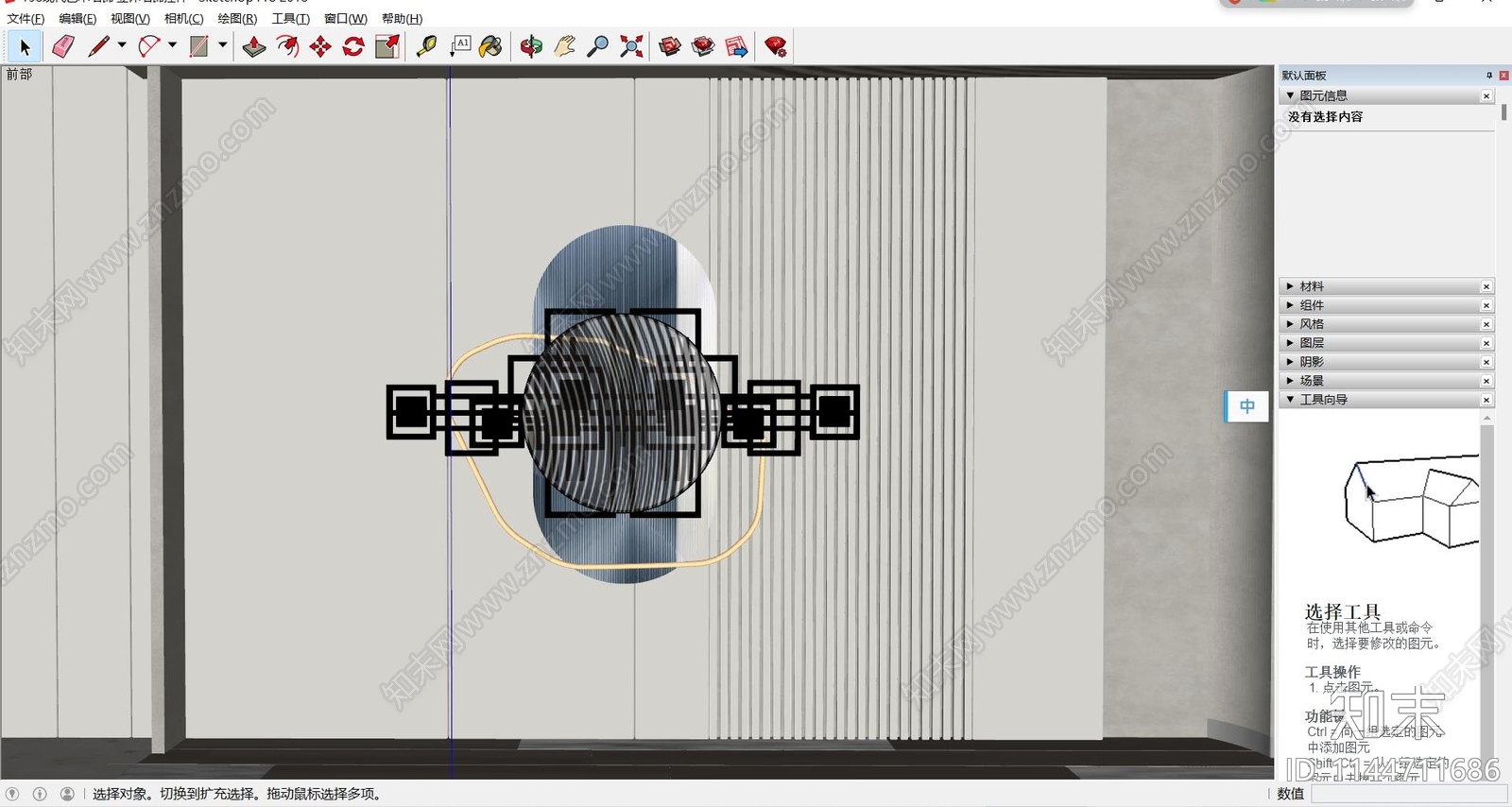Pick the Tape Measure tool
Image resolution: width=1512 pixels, height=807 pixels.
coord(426,46)
